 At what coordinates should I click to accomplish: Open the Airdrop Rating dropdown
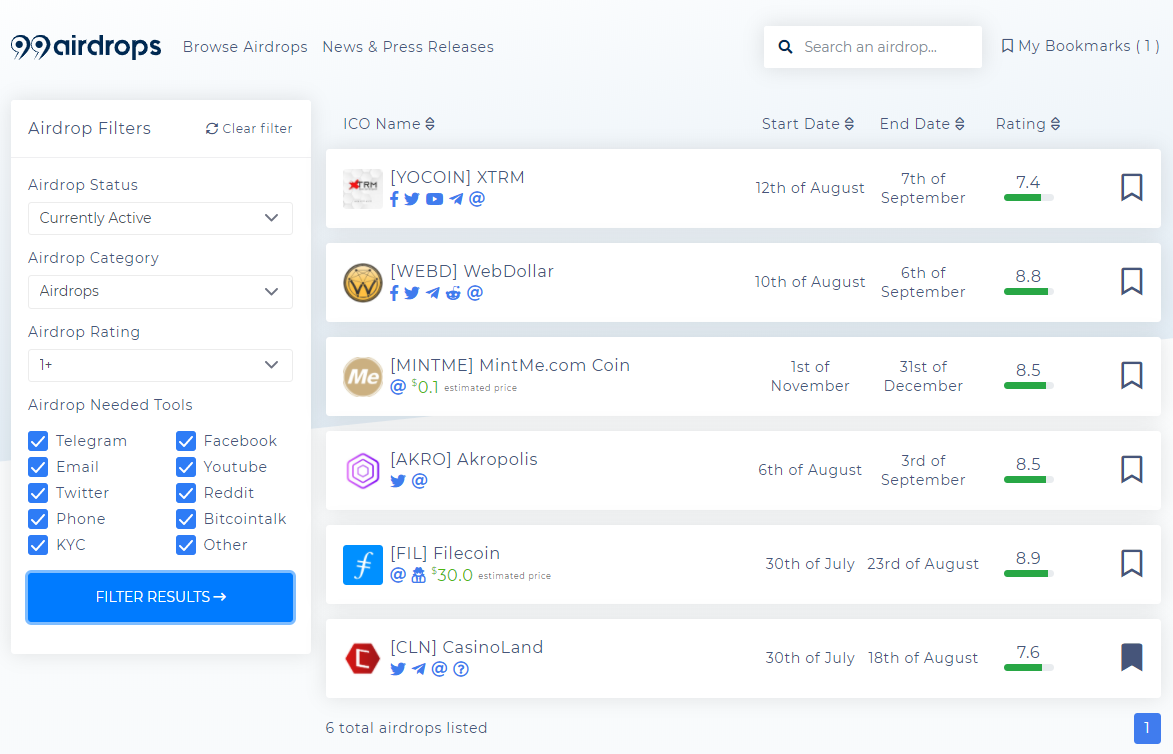[160, 365]
